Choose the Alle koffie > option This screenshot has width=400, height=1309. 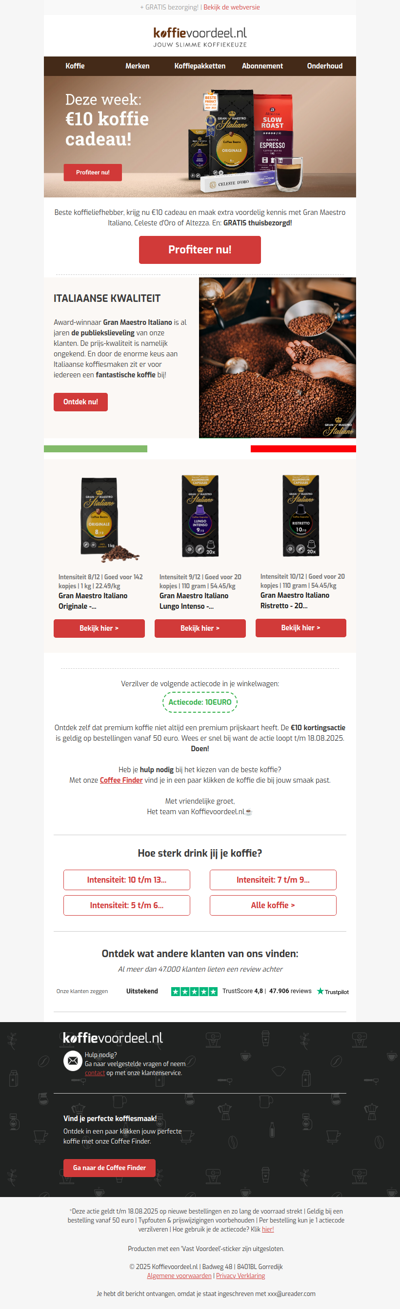point(273,905)
